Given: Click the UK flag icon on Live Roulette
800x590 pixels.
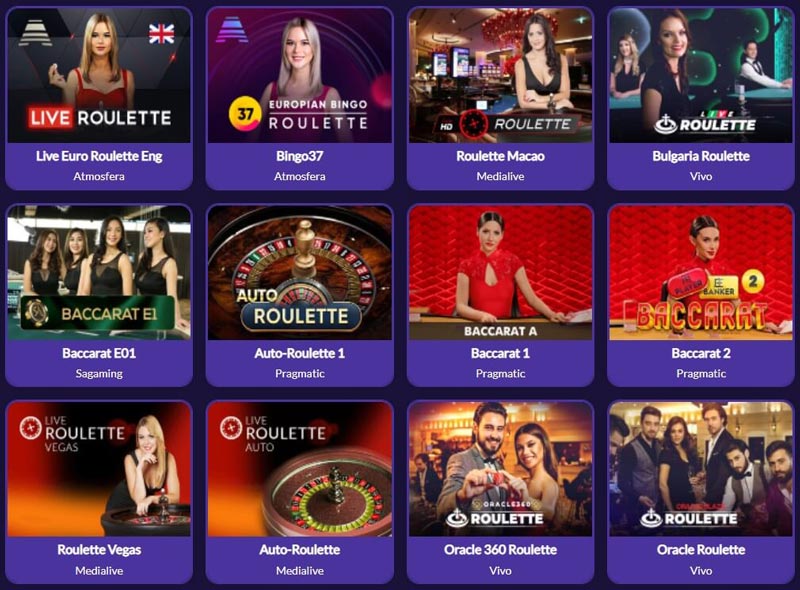Looking at the screenshot, I should tap(161, 34).
